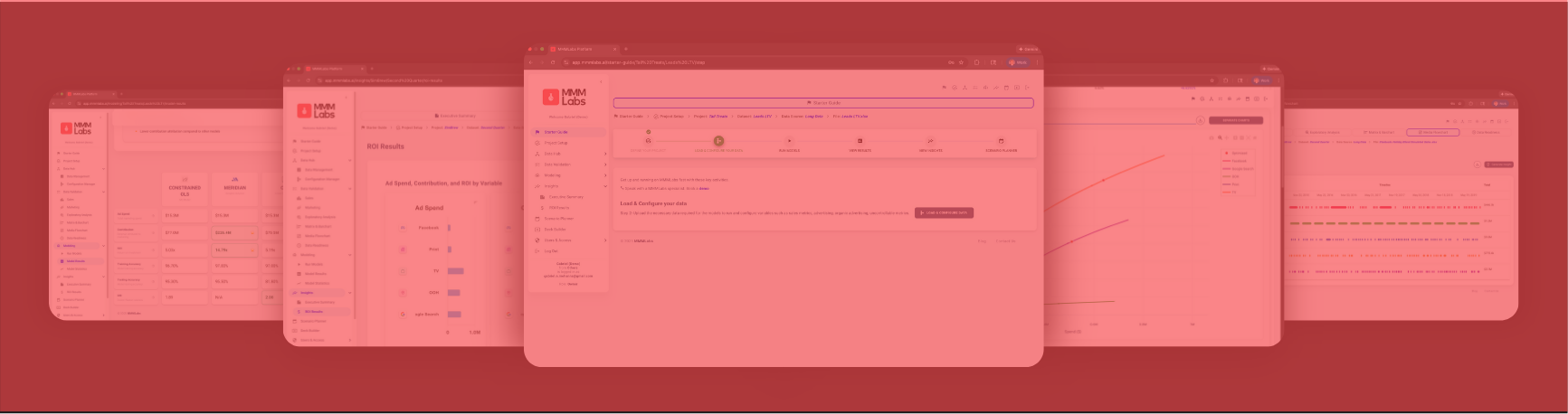The height and width of the screenshot is (414, 1568).
Task: Click the Generate Charts button
Action: click(1235, 120)
